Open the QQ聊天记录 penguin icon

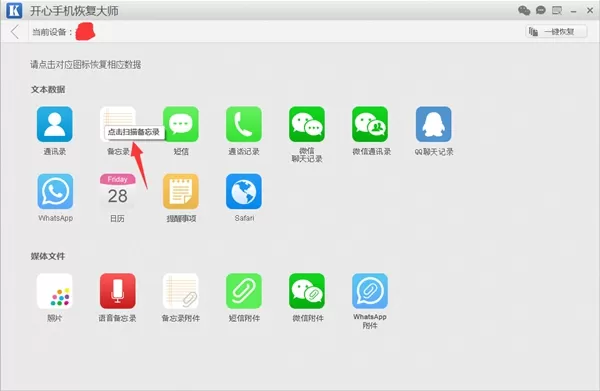[434, 124]
